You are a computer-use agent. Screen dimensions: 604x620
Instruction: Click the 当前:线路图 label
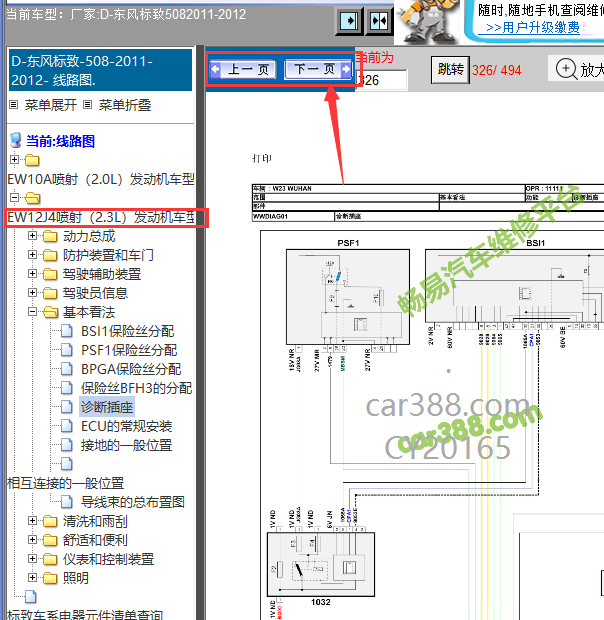tap(60, 141)
